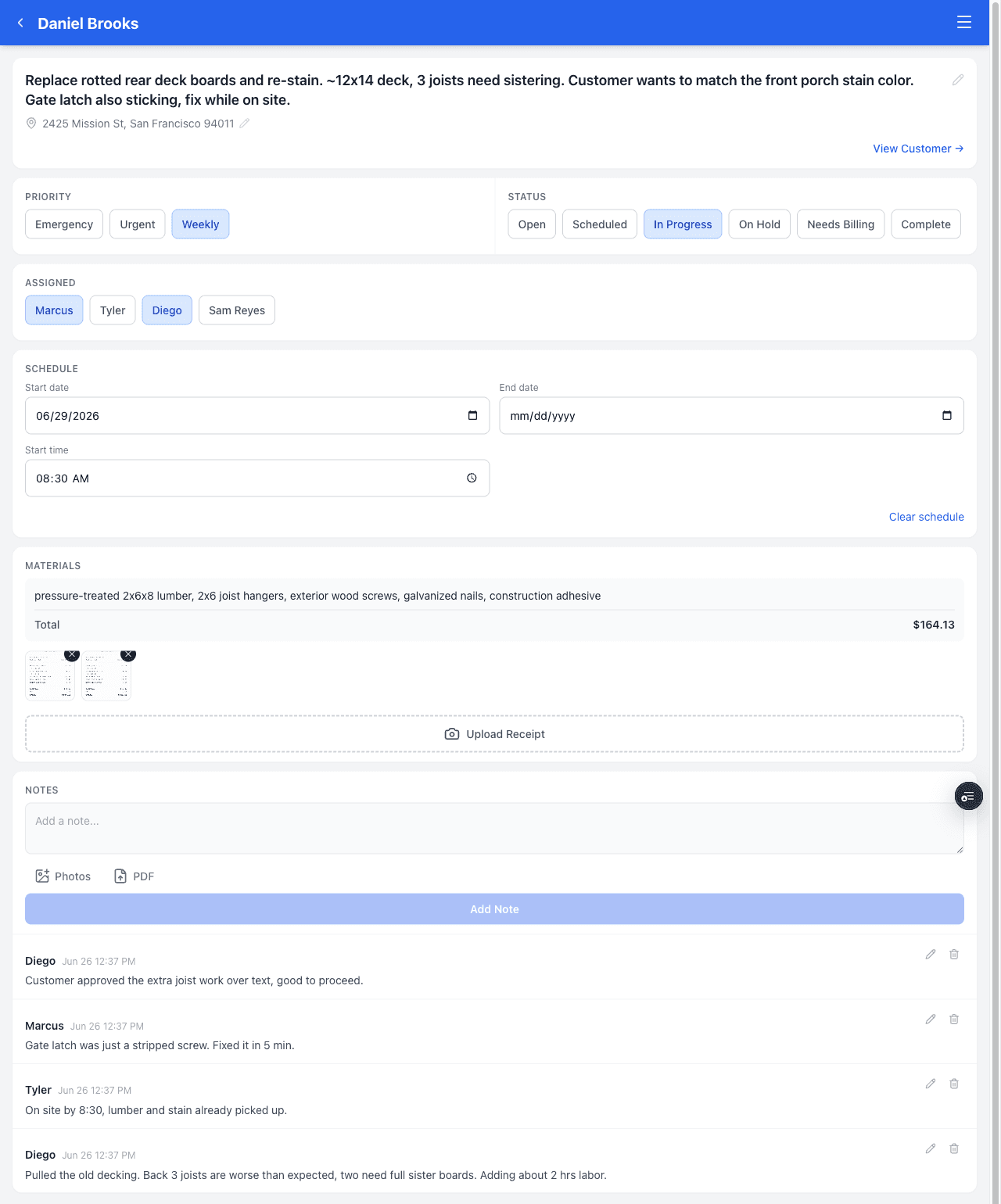The width and height of the screenshot is (1001, 1204).
Task: Remove the first receipt thumbnail
Action: point(72,654)
